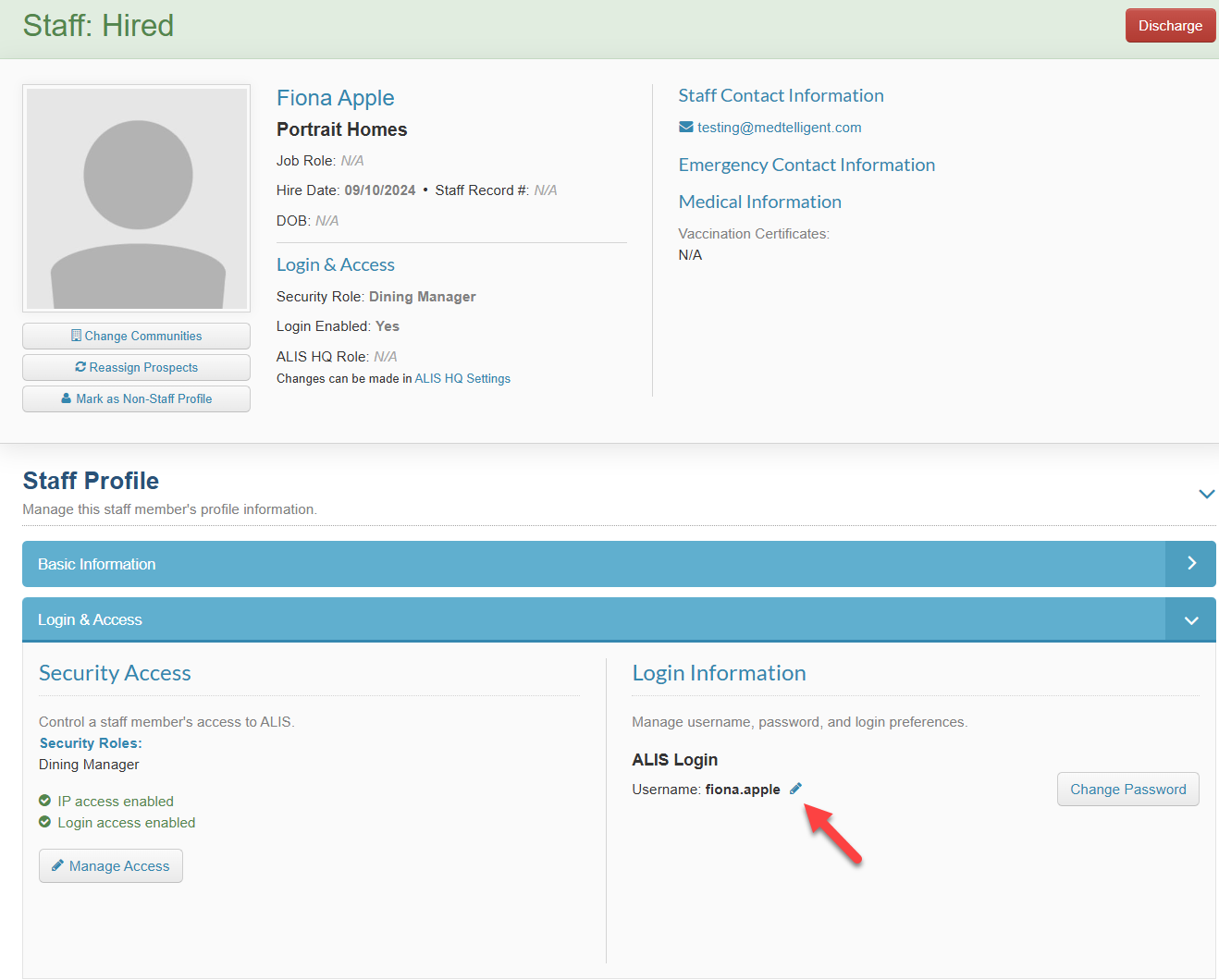
Task: Click the Login Enabled: Yes text
Action: pyautogui.click(x=338, y=325)
